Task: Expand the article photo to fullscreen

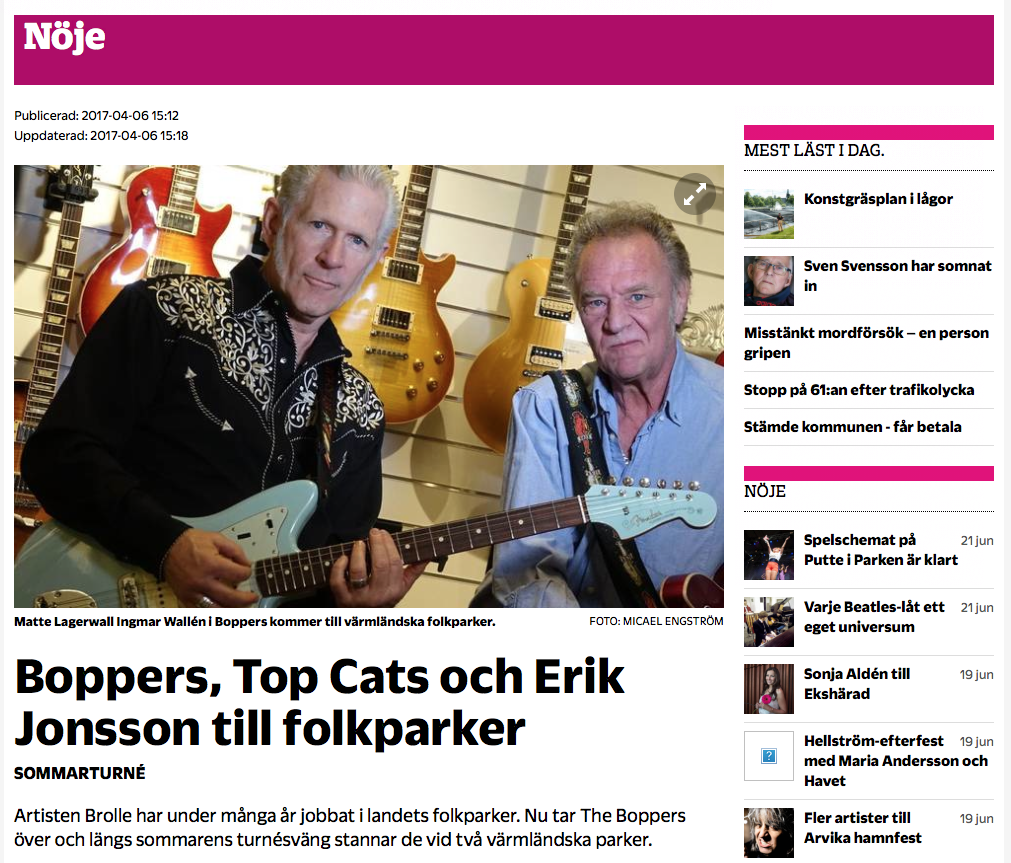Action: pos(694,194)
